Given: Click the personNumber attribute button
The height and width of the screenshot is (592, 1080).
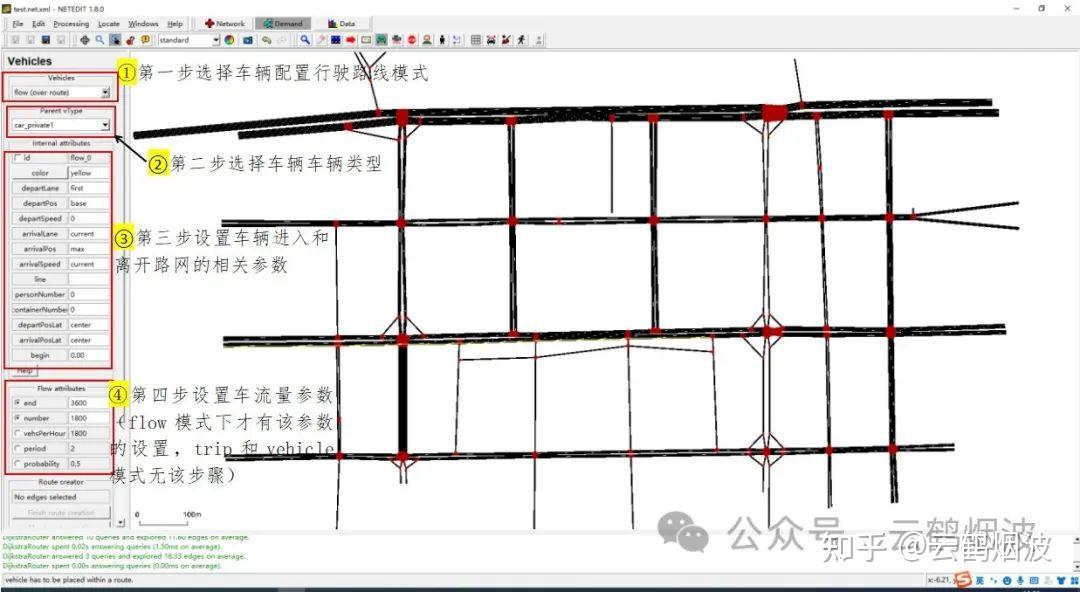Looking at the screenshot, I should [40, 294].
